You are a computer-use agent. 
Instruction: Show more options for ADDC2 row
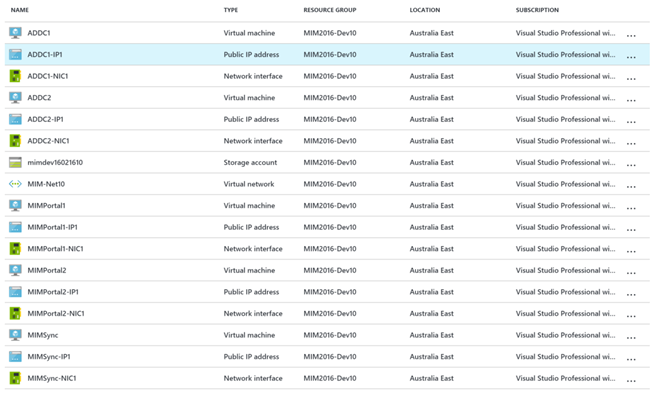click(x=631, y=100)
